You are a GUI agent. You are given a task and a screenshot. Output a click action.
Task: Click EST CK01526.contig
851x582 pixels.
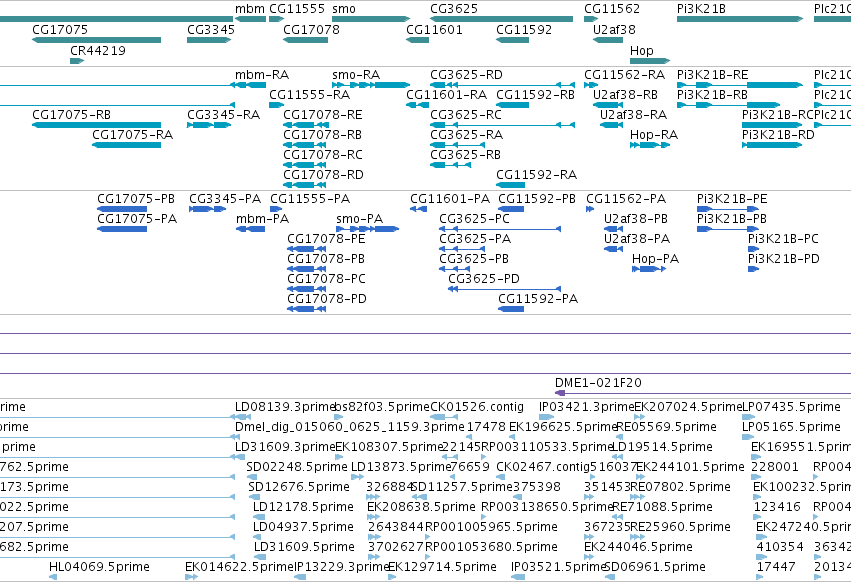(x=444, y=417)
